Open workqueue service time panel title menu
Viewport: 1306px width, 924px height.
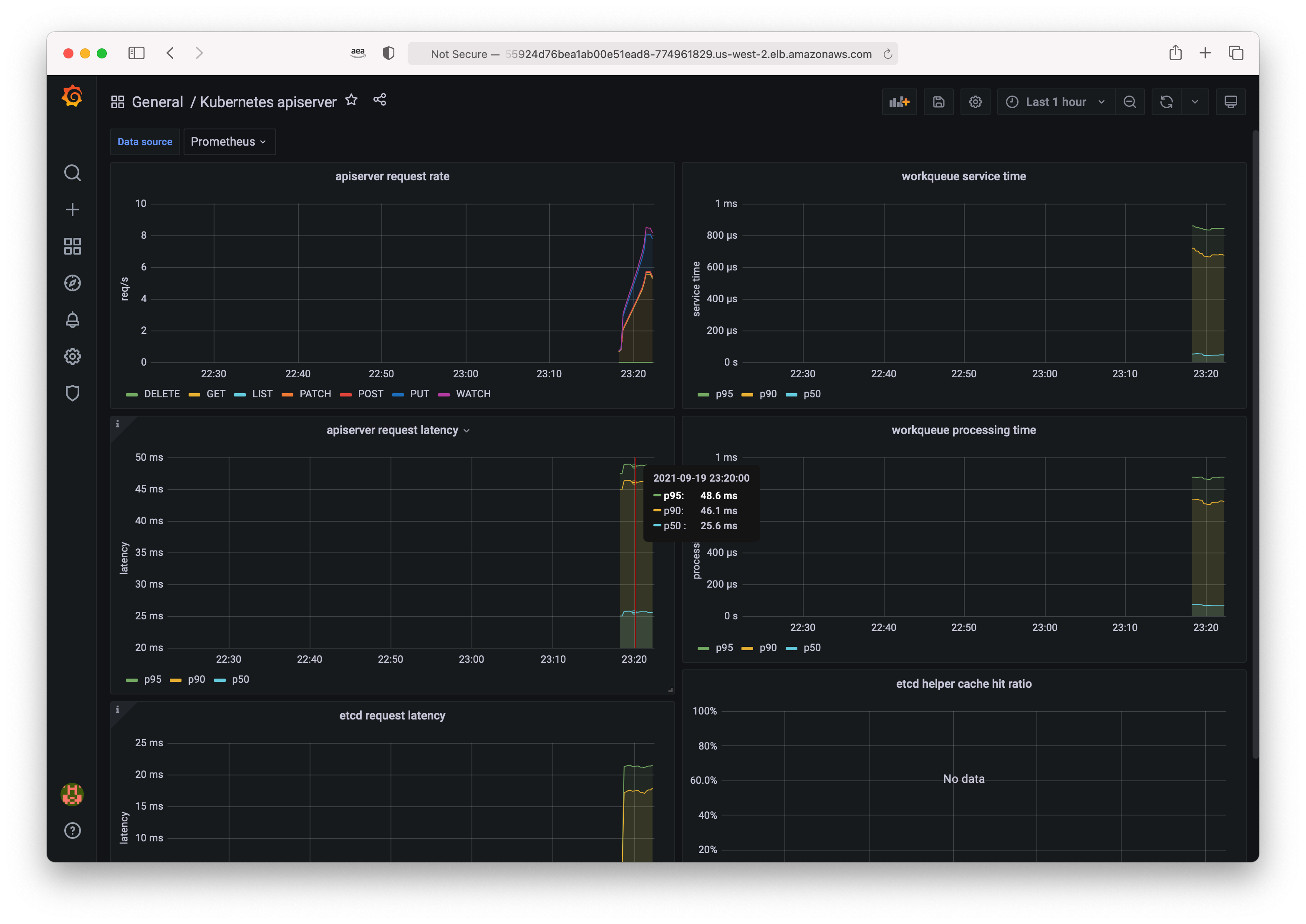pos(963,177)
